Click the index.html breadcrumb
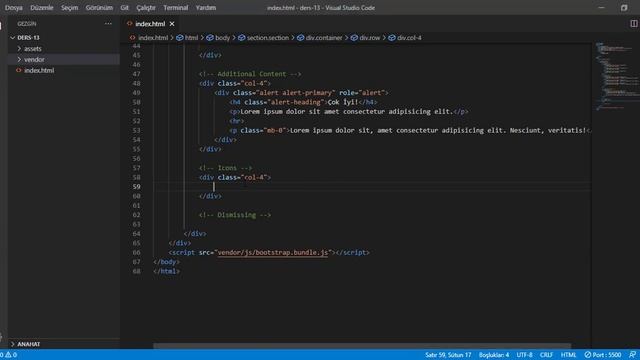This screenshot has height=360, width=640. 153,38
